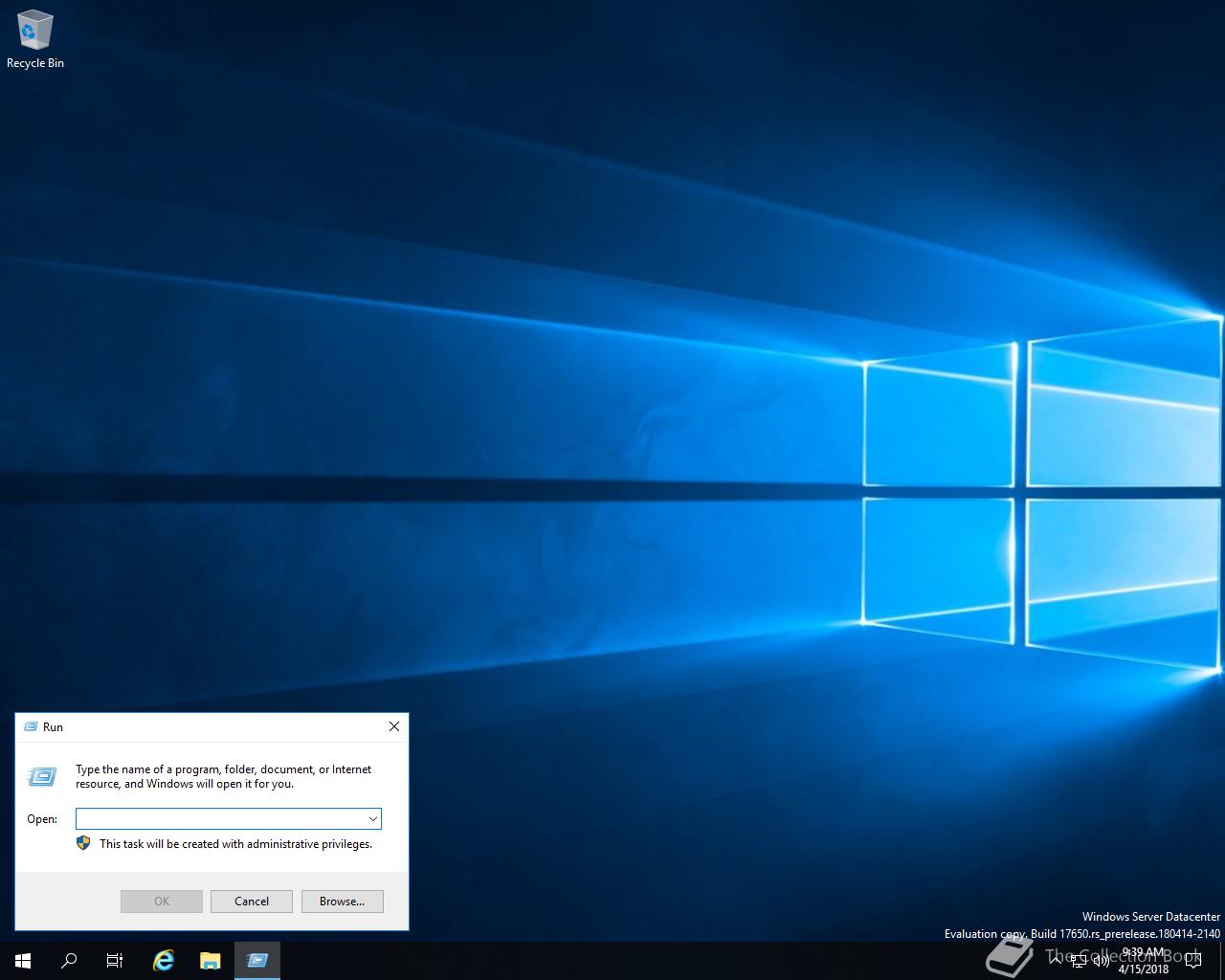Expand the Open combo box dropdown arrow

coord(373,818)
